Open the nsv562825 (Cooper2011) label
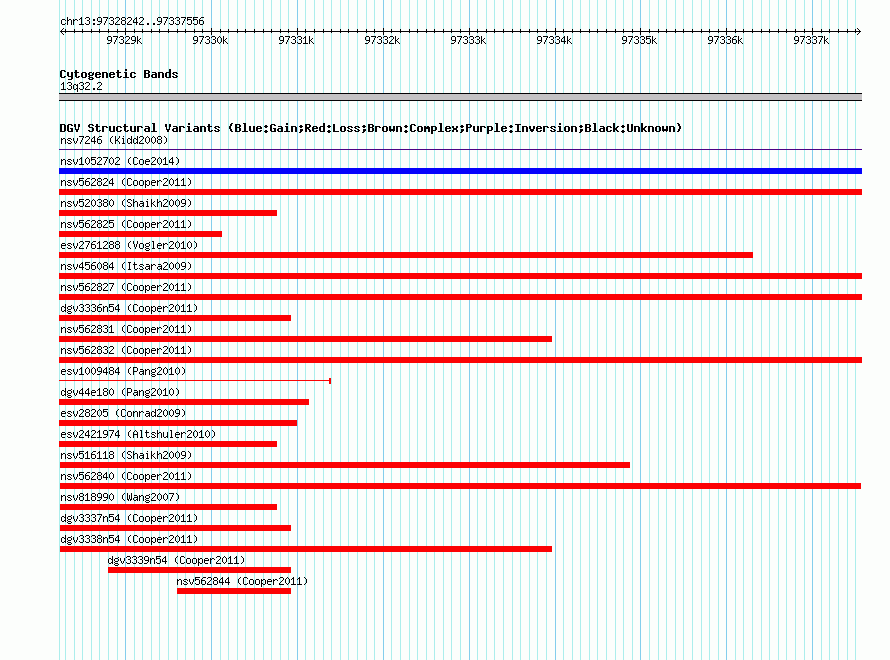This screenshot has width=890, height=660. [126, 224]
